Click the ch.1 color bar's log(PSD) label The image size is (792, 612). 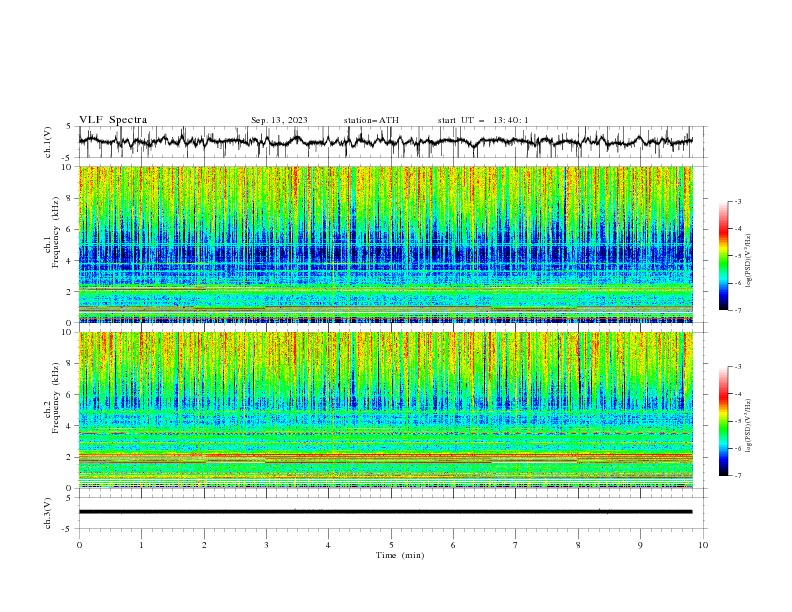point(749,261)
